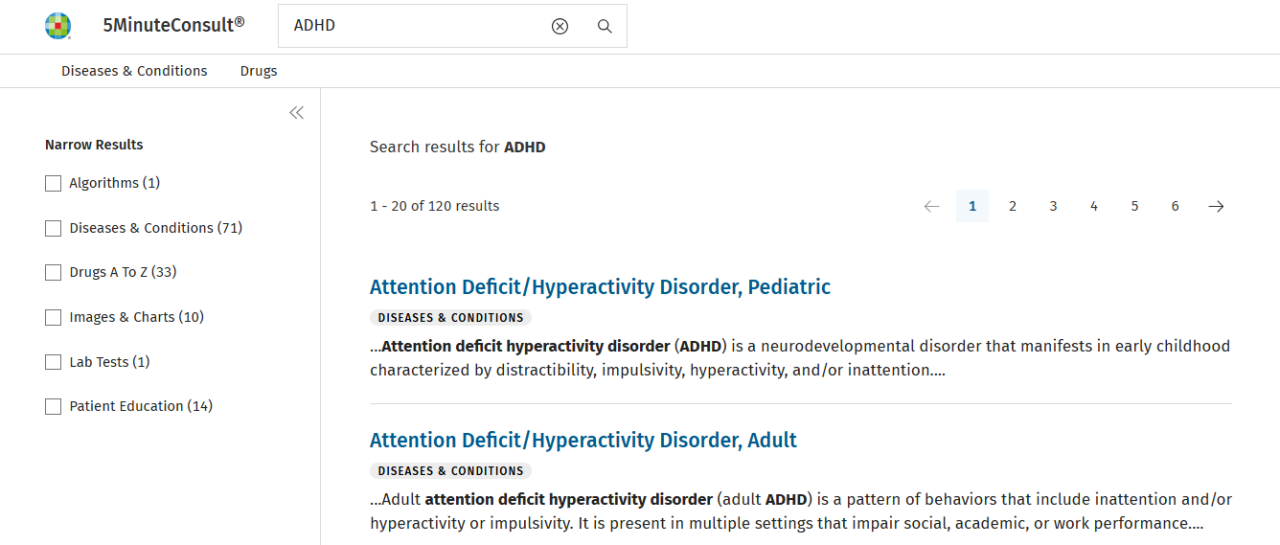1280x545 pixels.
Task: Enable the Diseases & Conditions filter
Action: point(54,228)
